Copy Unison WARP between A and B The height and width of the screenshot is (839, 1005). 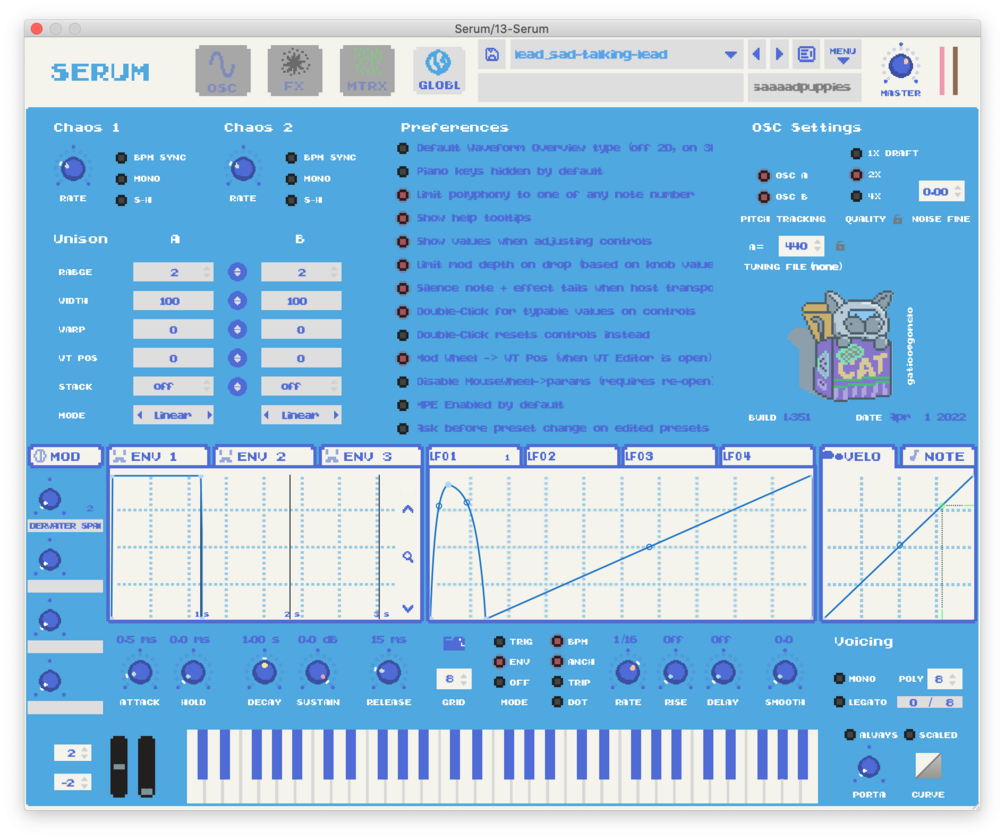[x=237, y=329]
